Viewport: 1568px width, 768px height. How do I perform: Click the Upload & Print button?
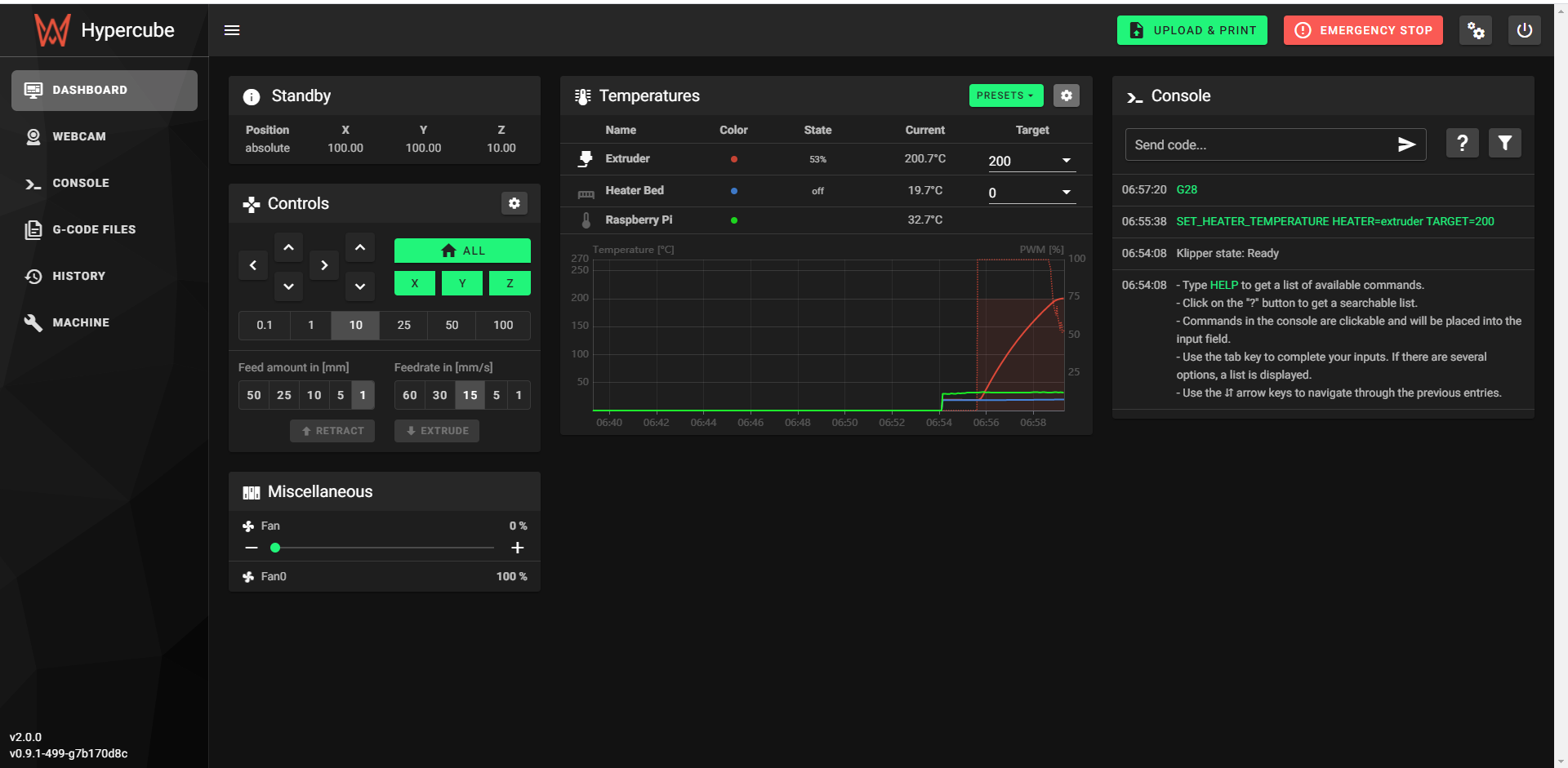point(1192,30)
